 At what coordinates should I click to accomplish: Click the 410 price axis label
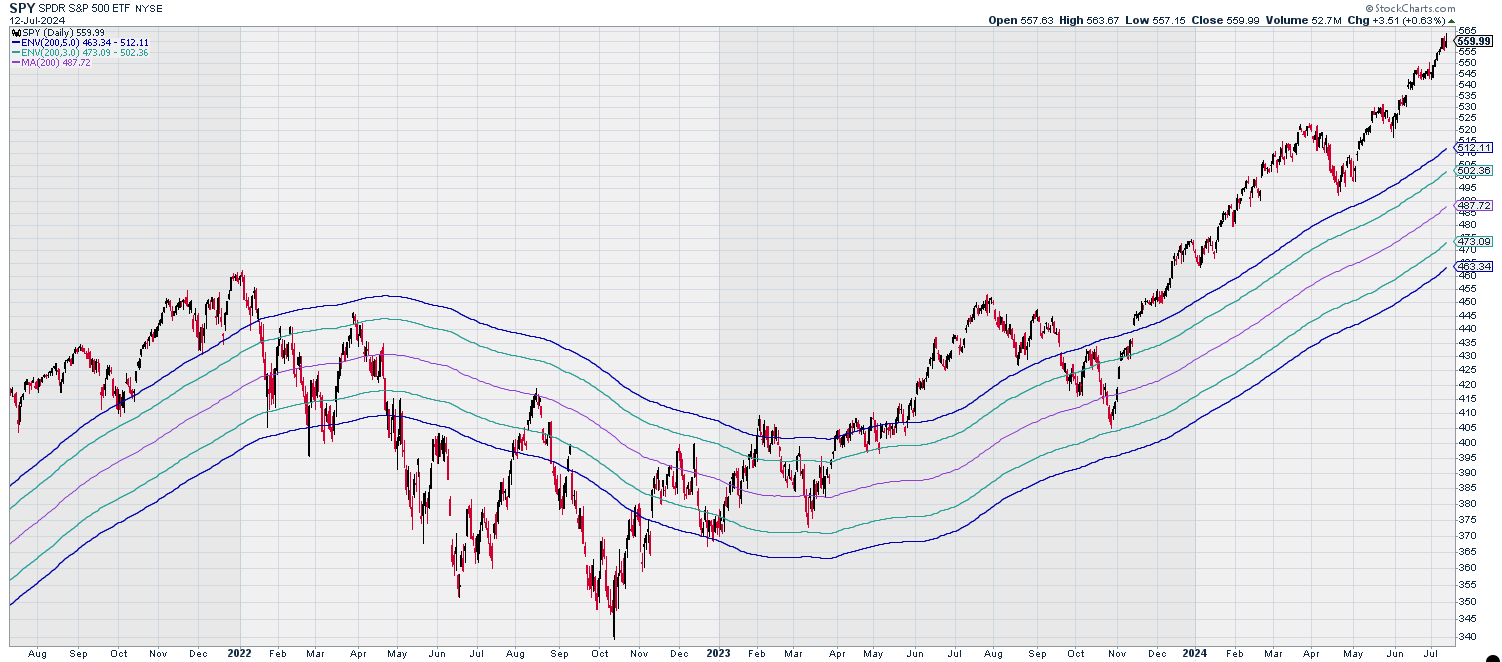click(1467, 413)
